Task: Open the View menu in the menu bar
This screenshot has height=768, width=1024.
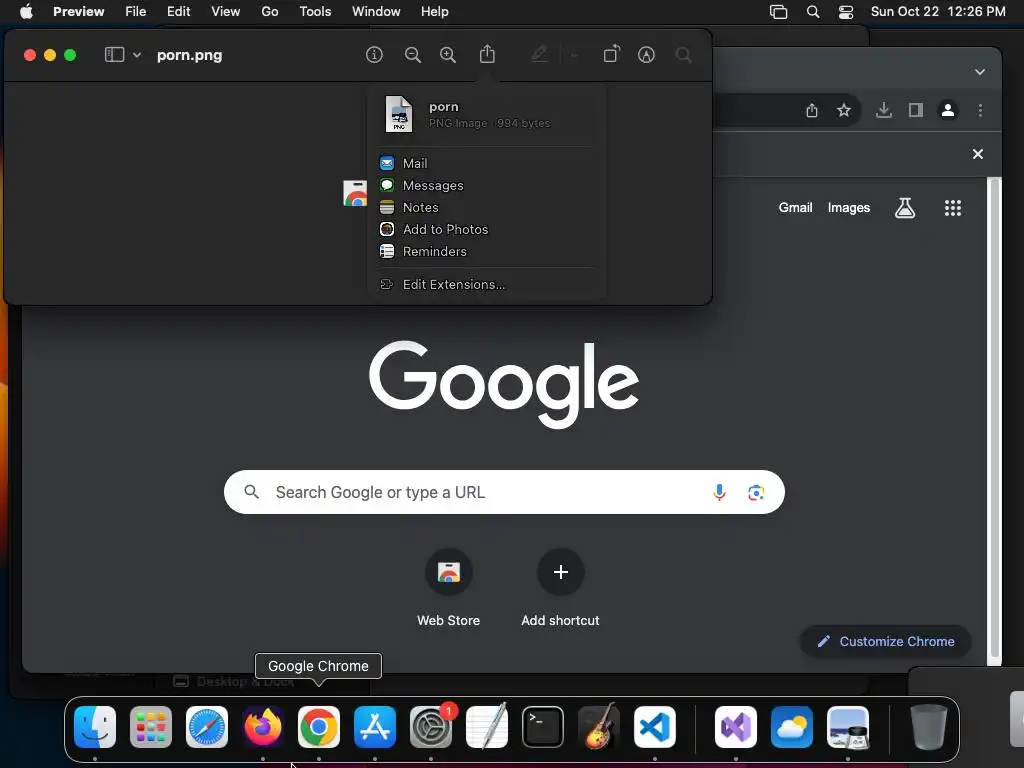Action: (x=225, y=12)
